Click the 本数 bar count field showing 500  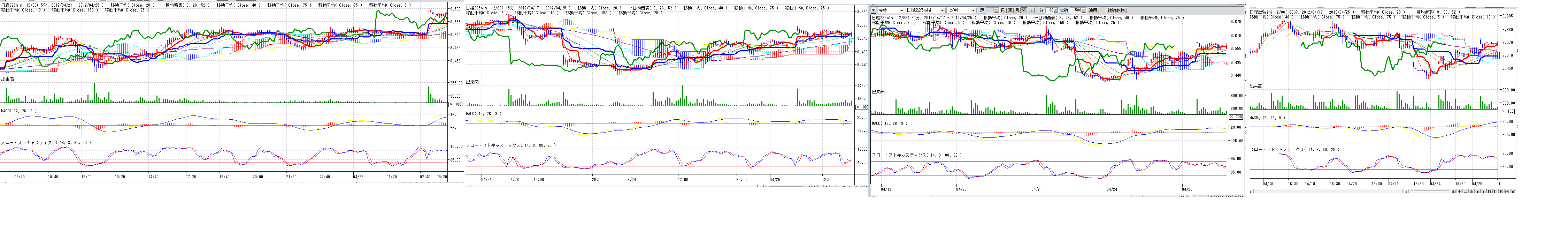1077,10
